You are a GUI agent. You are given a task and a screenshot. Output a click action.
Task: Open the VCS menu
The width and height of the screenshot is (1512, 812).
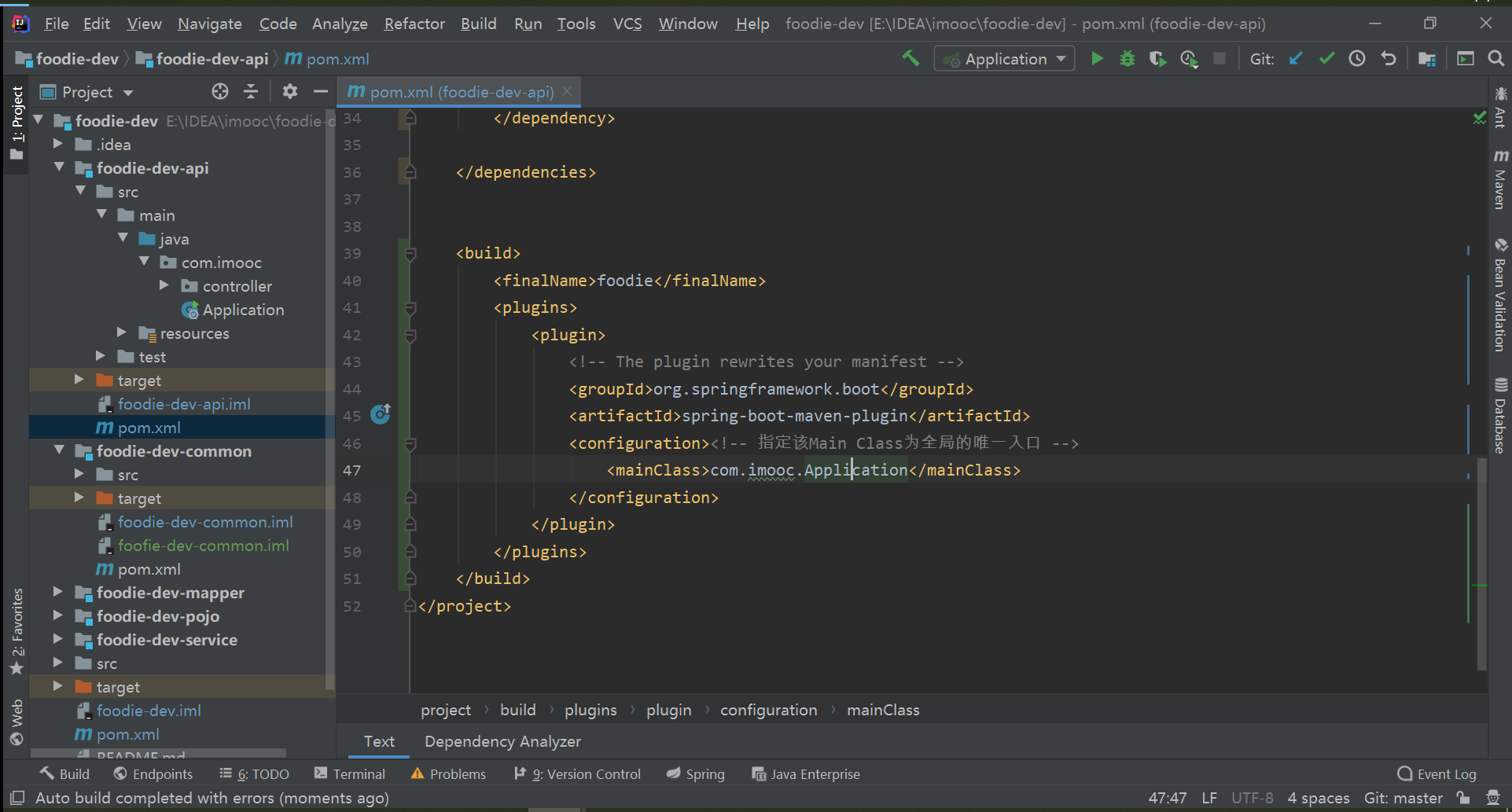click(627, 24)
